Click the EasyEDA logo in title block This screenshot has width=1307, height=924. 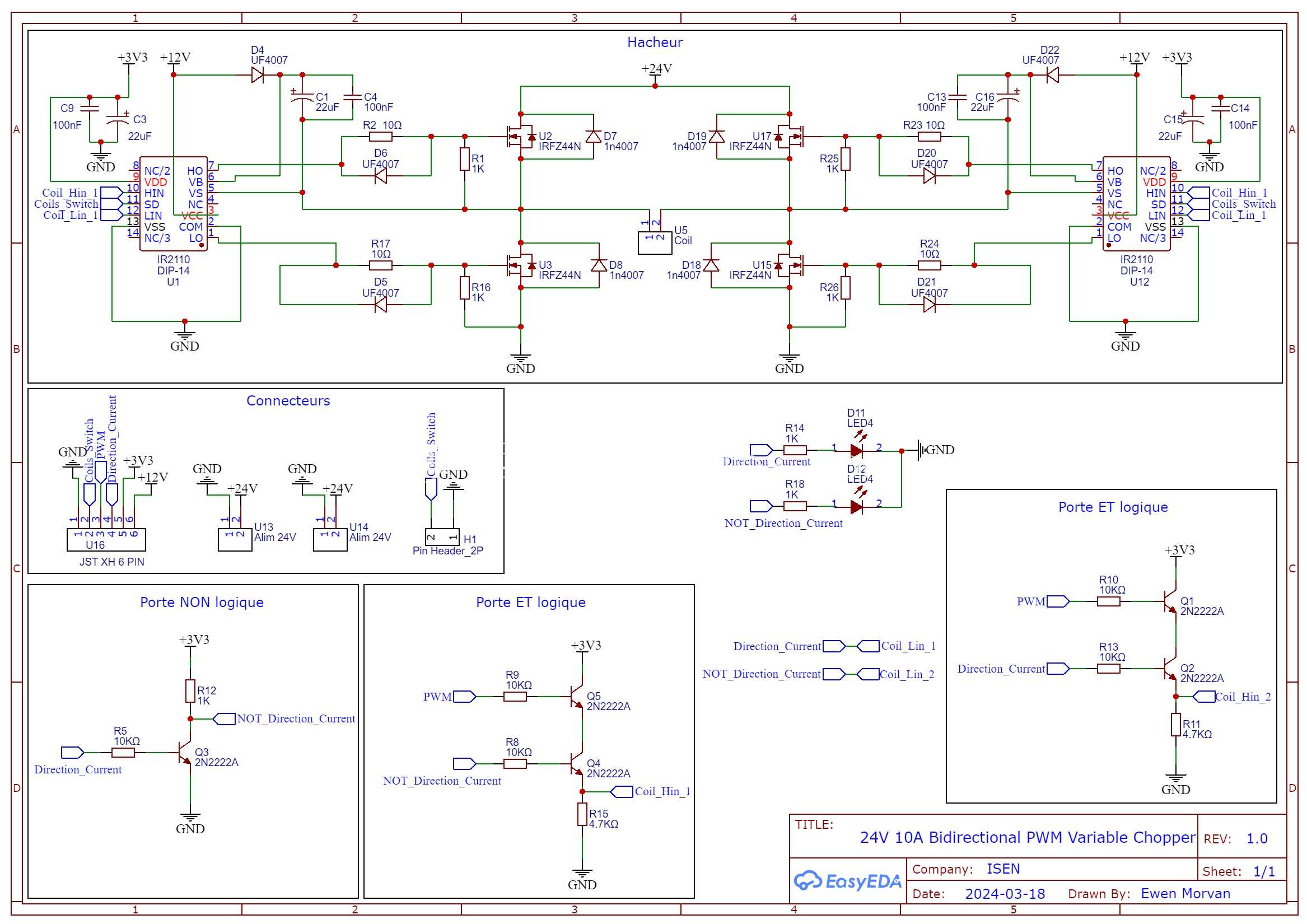(848, 880)
